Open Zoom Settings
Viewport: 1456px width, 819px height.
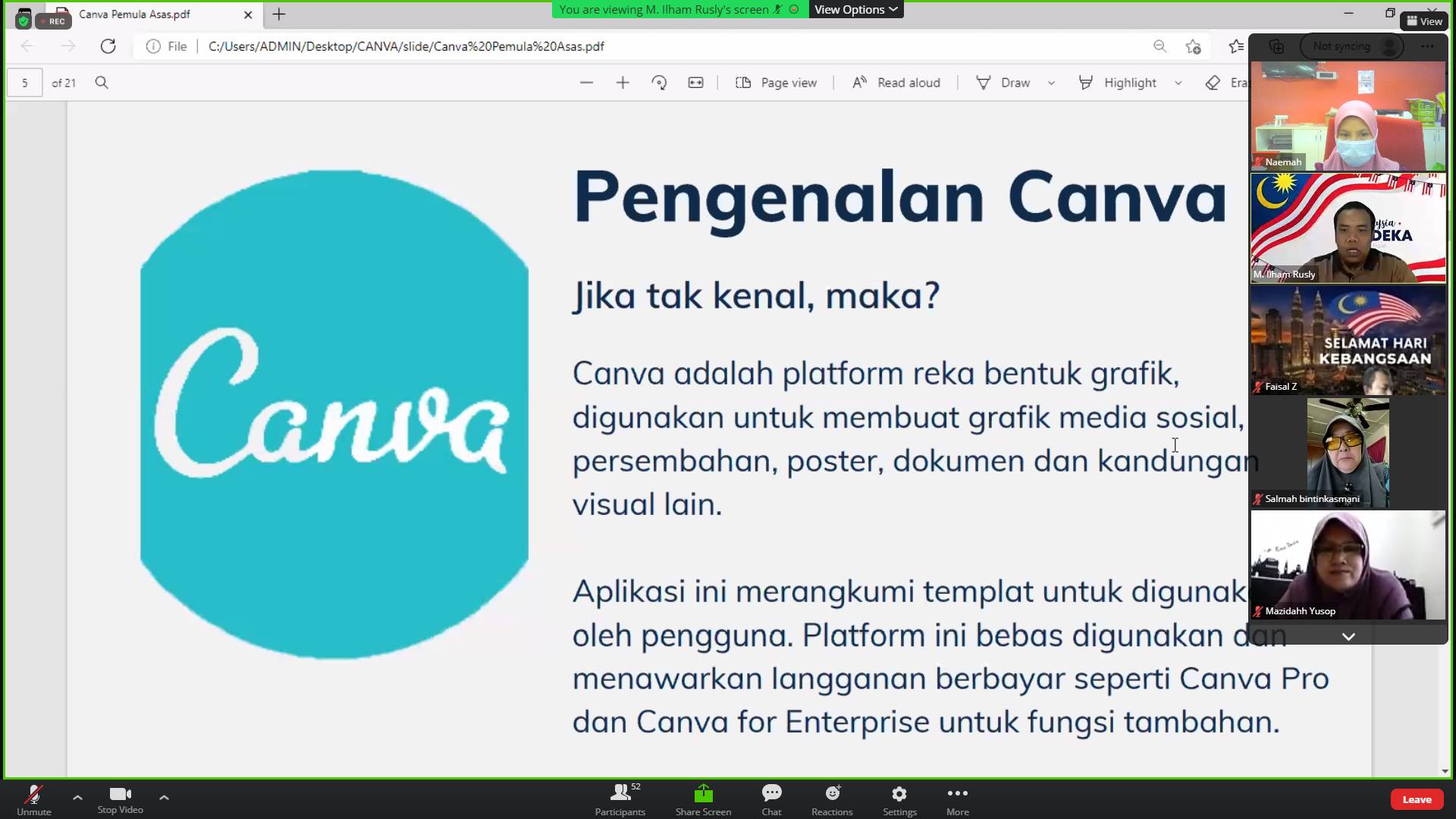point(899,799)
